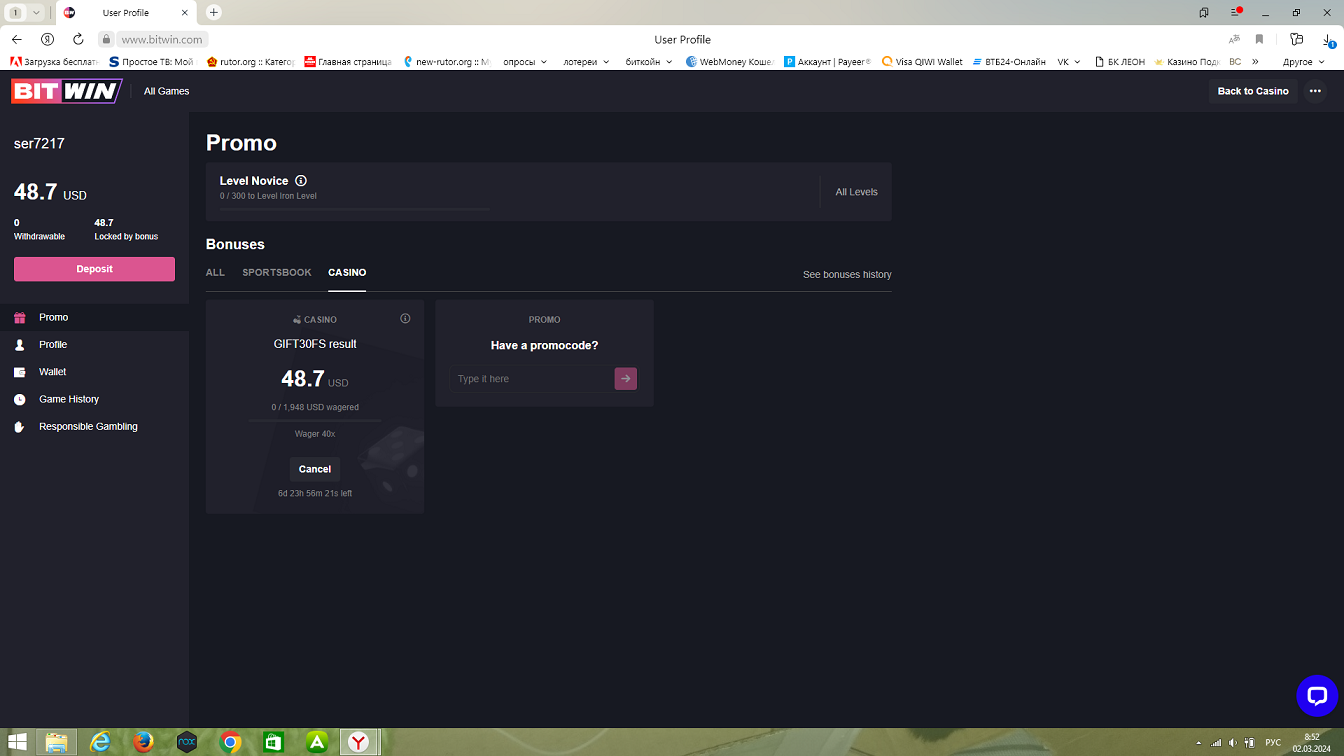Screen dimensions: 1344x756
Task: Submit promocode with arrow button
Action: [x=626, y=379]
